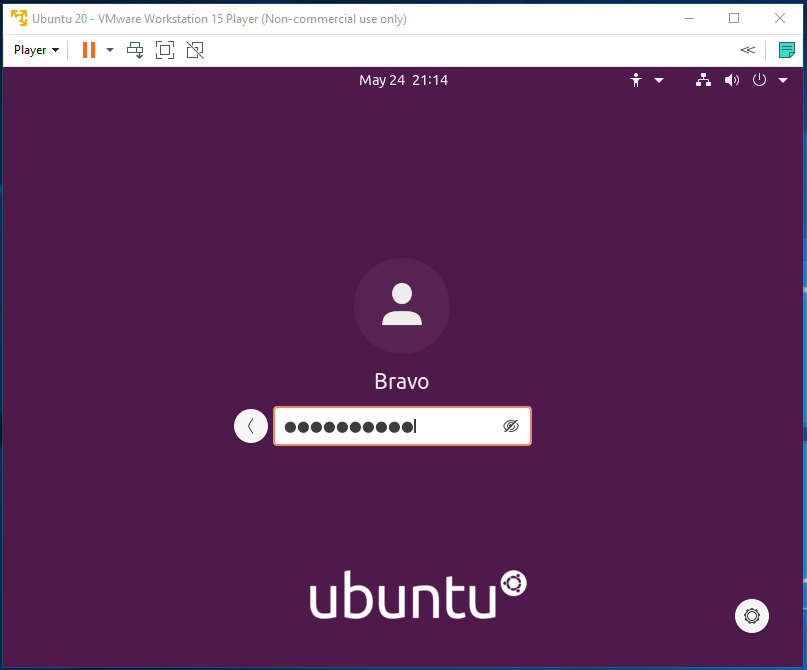Expand the system menu arrow
The height and width of the screenshot is (670, 807).
[x=783, y=80]
